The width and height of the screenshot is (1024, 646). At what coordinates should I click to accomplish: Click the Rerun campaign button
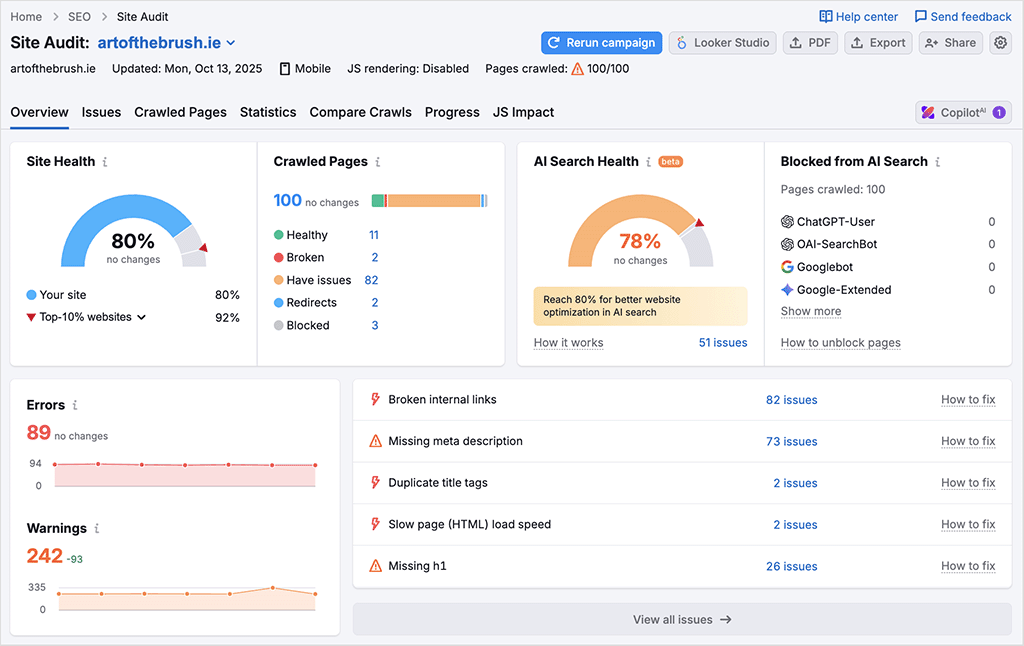601,42
